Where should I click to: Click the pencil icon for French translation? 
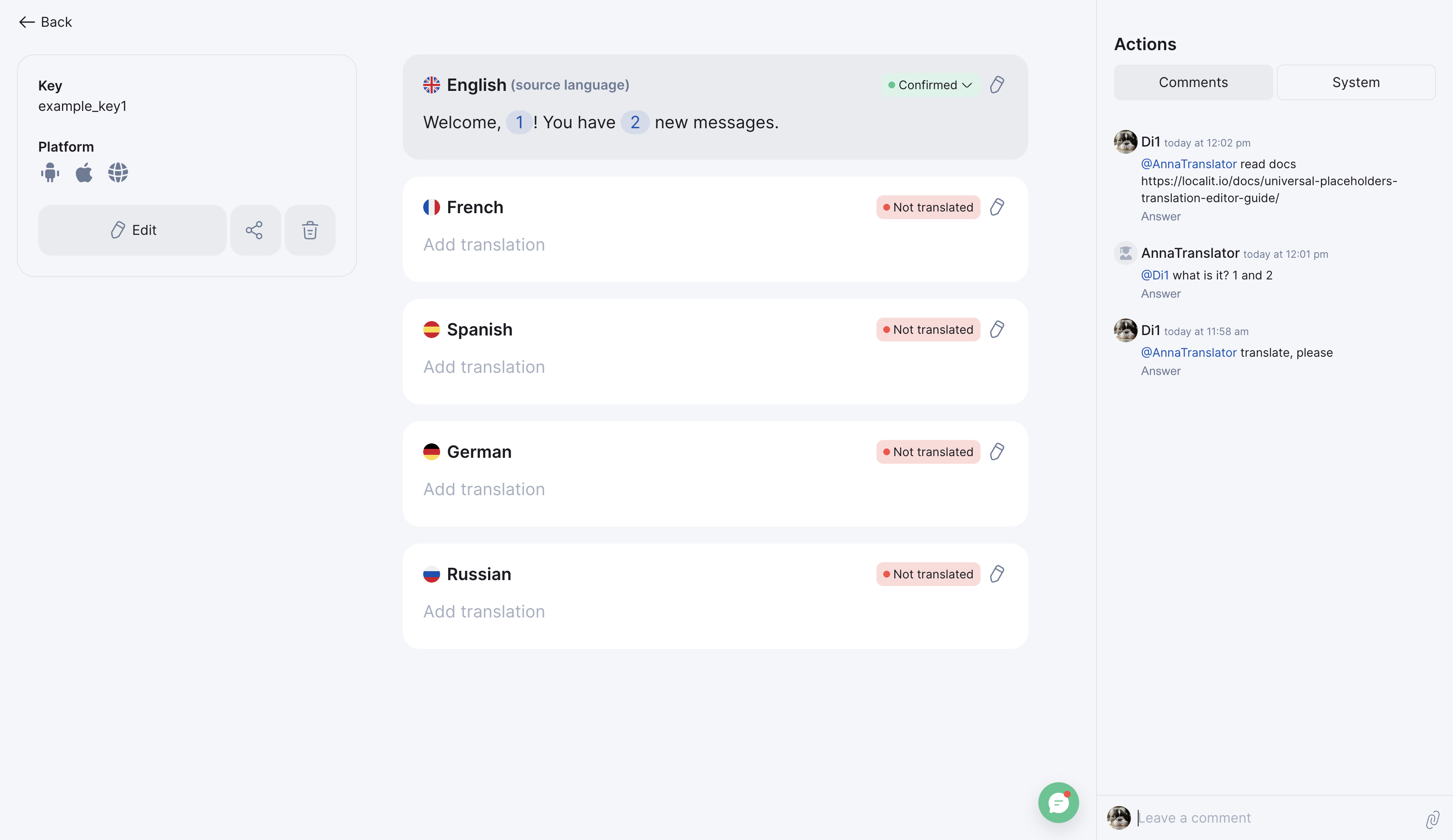click(x=997, y=207)
